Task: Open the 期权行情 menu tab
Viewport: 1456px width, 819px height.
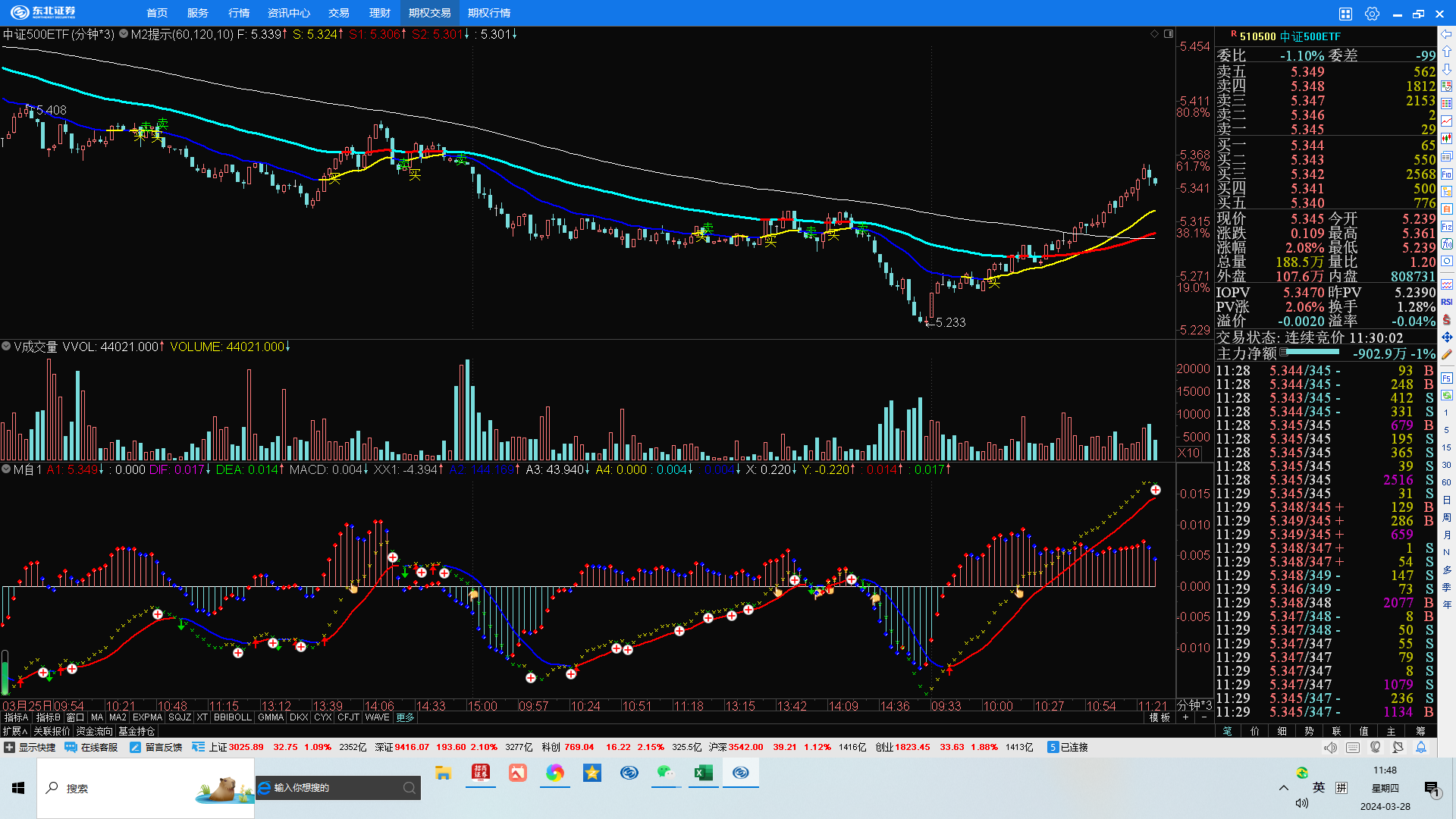Action: pyautogui.click(x=489, y=13)
